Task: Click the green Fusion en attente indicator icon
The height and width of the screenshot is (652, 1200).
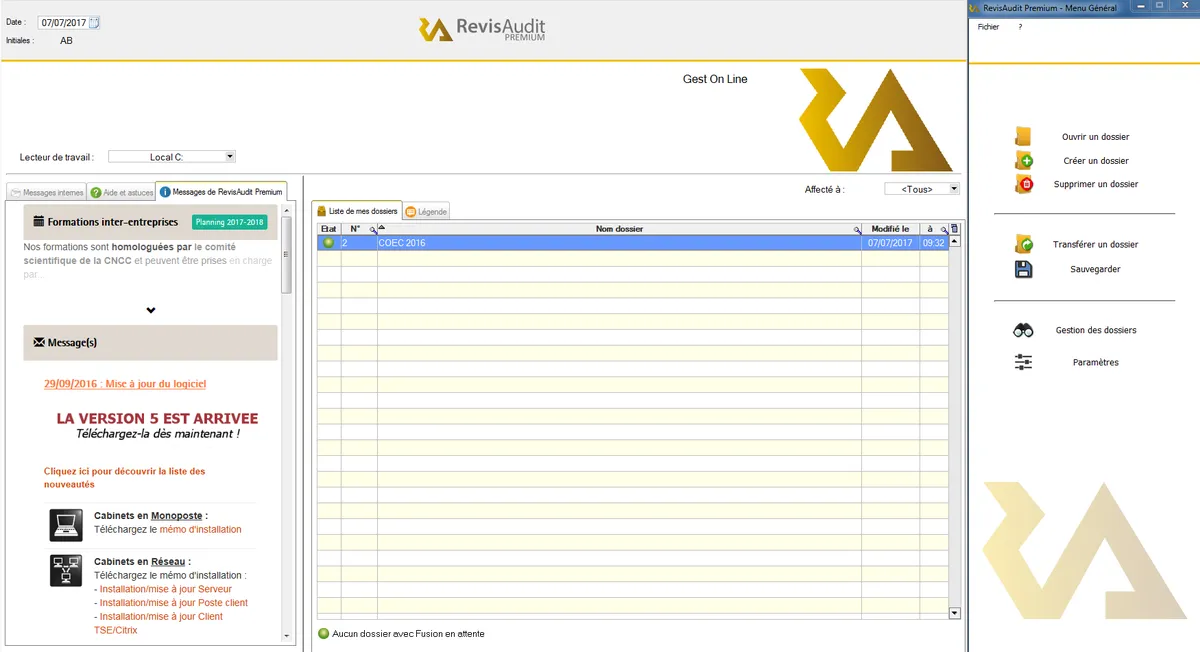Action: [x=323, y=633]
